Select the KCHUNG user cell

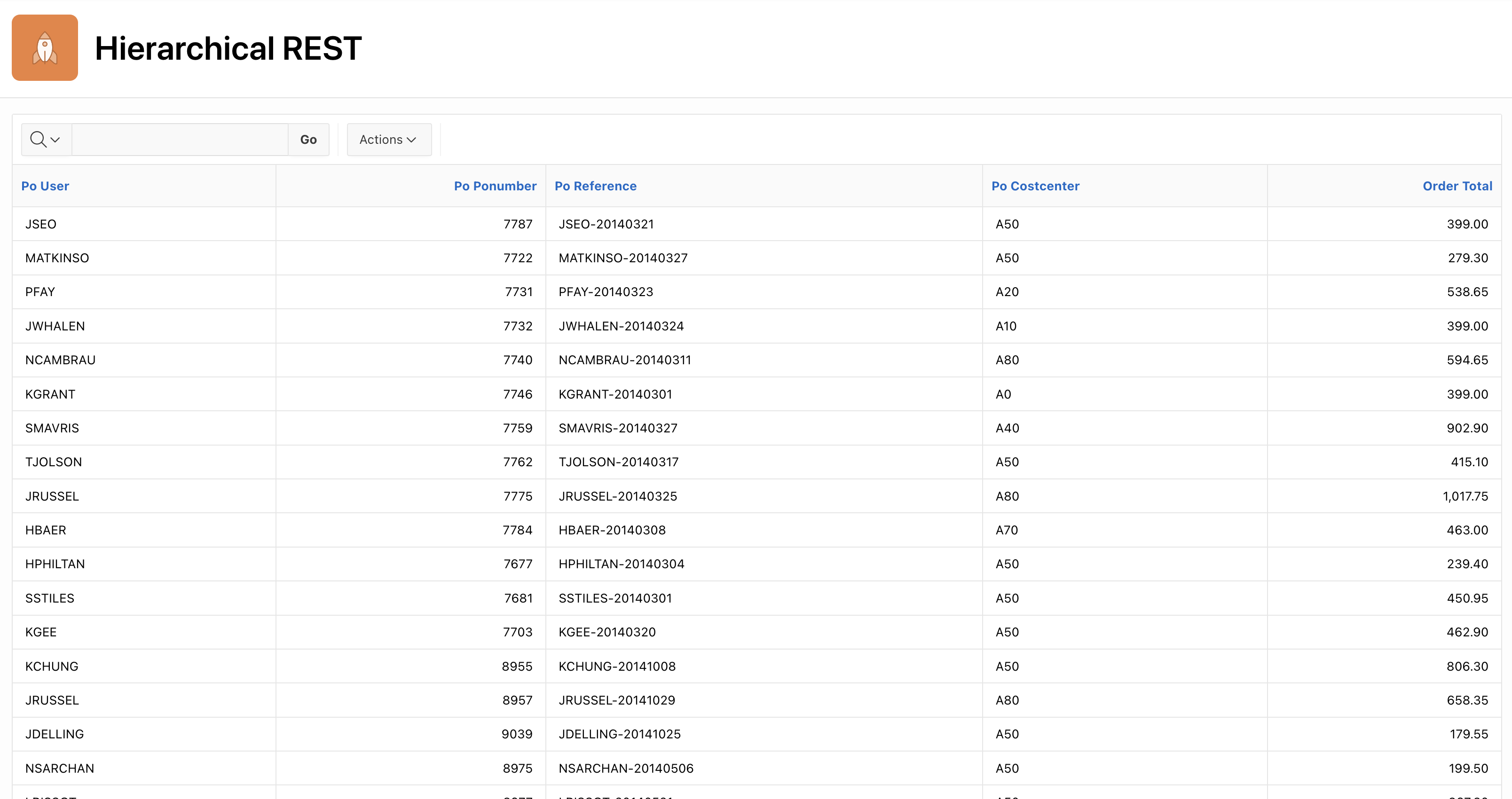[52, 666]
